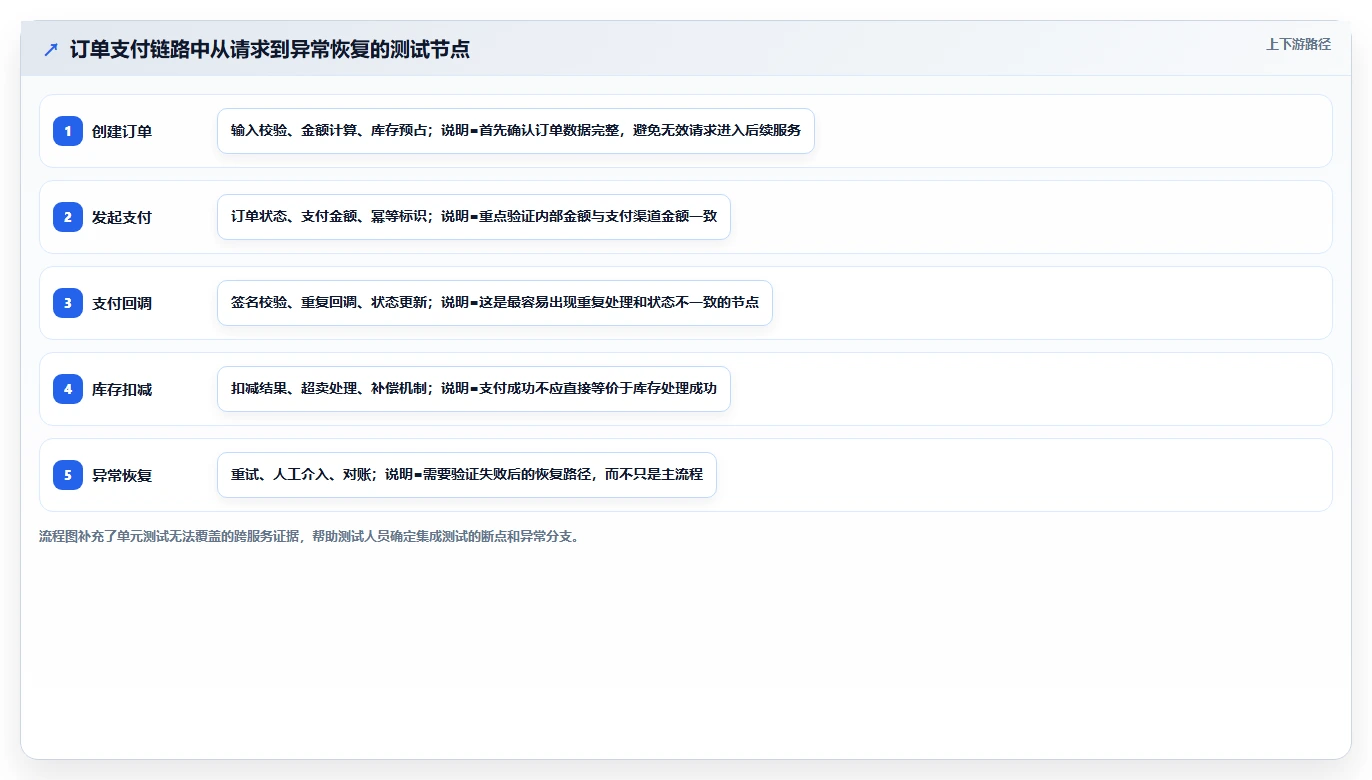Click the step 4 number badge
This screenshot has height=780, width=1372.
68,389
